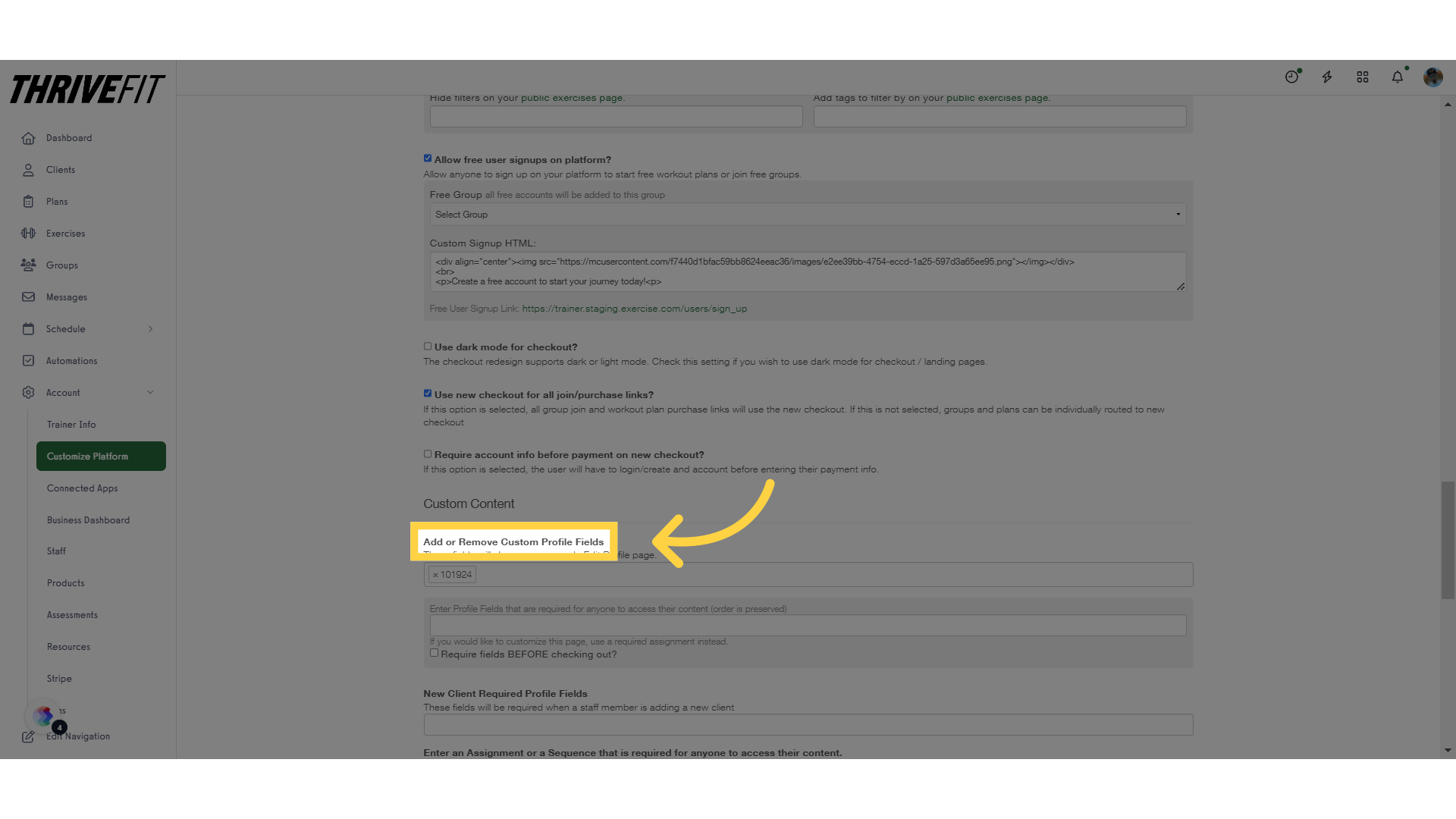Image resolution: width=1456 pixels, height=819 pixels.
Task: Open the Automations section
Action: click(71, 360)
